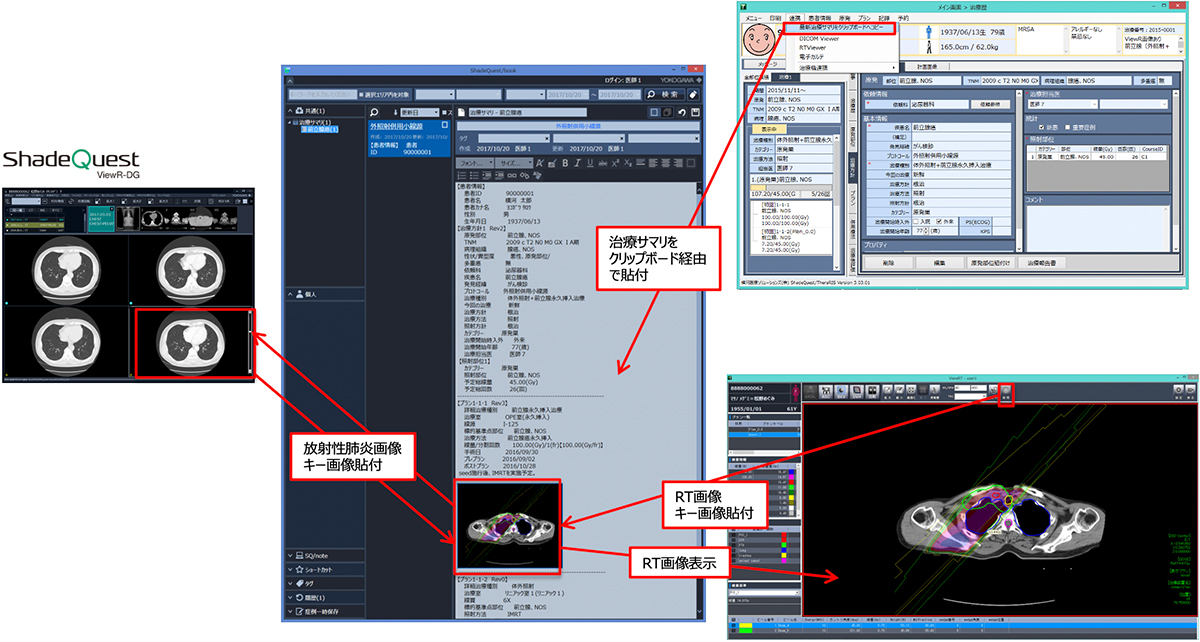Apply superscript in the note editor

[x=616, y=162]
